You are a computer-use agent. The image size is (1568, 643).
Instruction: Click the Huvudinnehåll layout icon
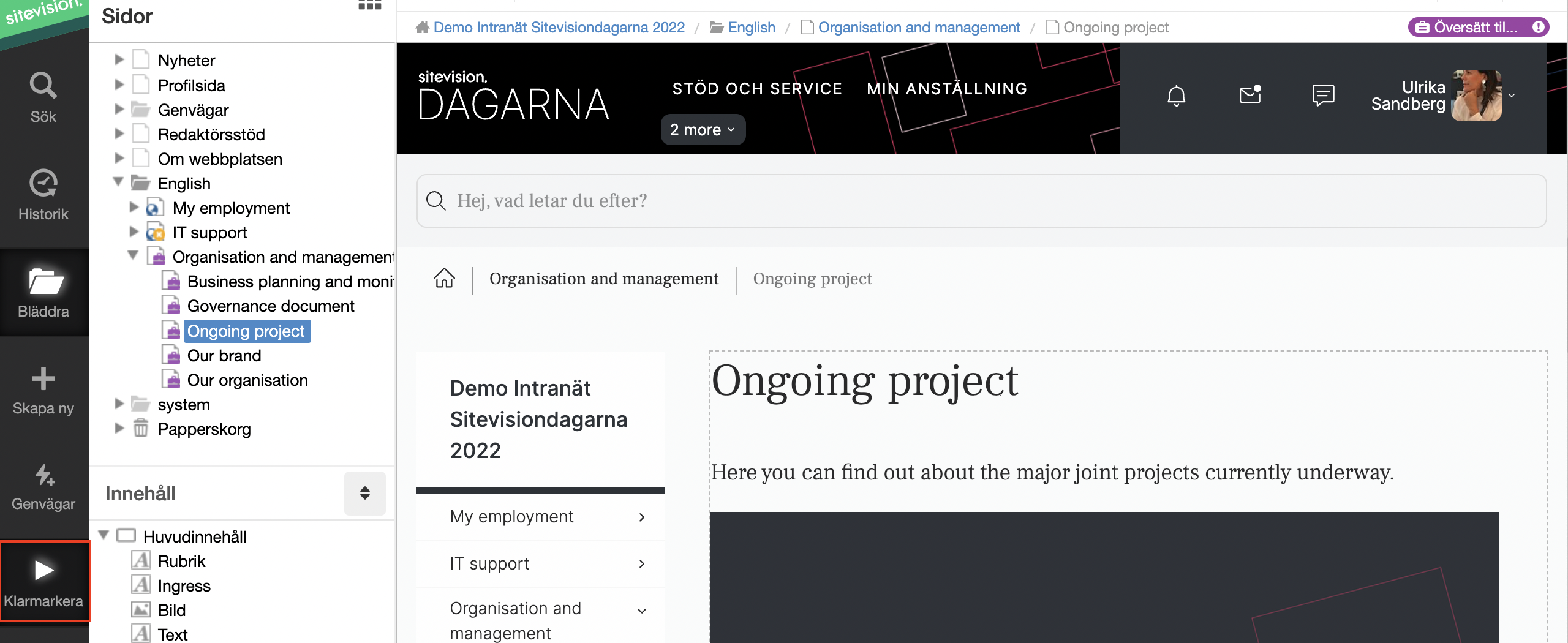click(x=126, y=536)
